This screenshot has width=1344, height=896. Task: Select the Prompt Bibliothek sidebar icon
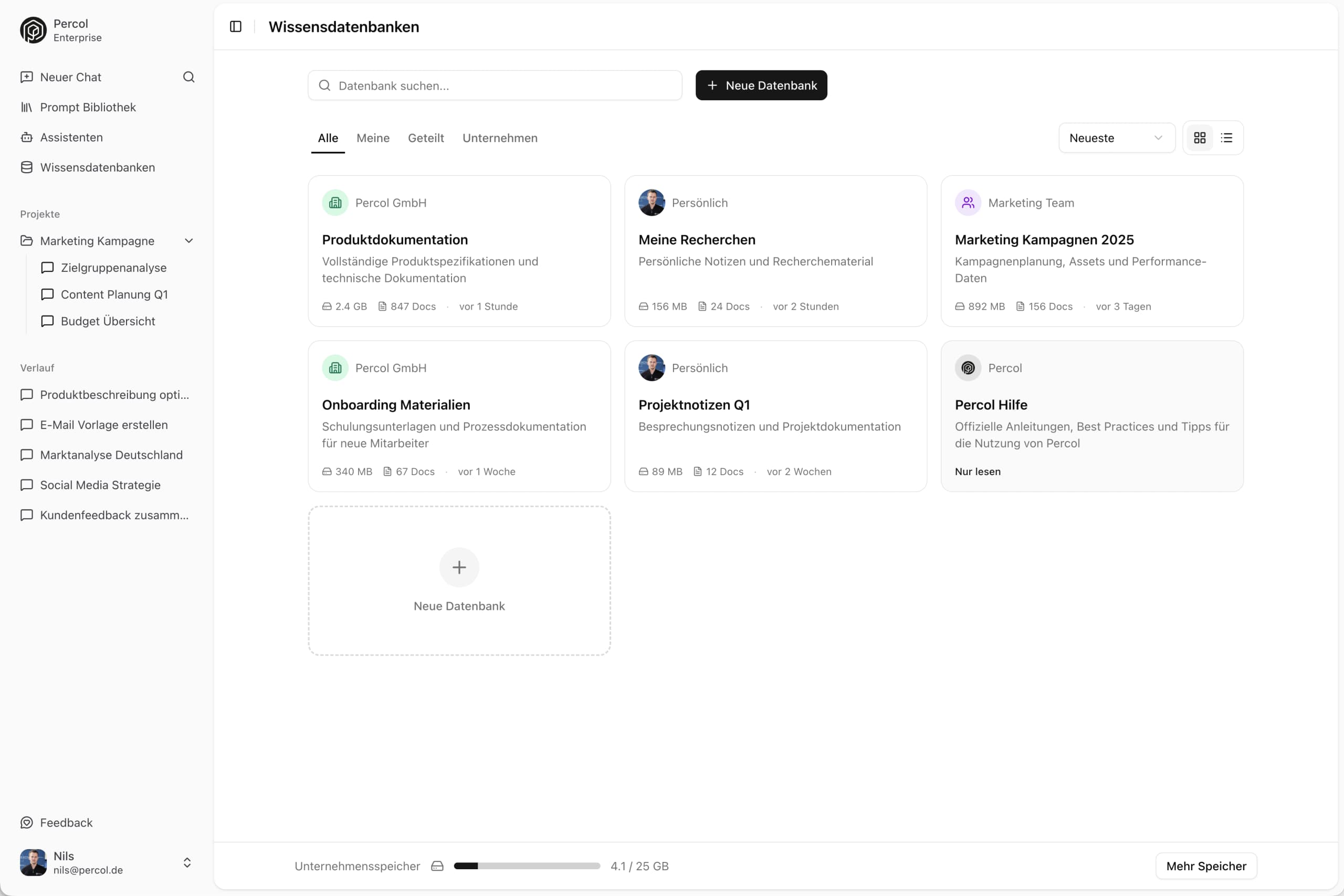26,107
